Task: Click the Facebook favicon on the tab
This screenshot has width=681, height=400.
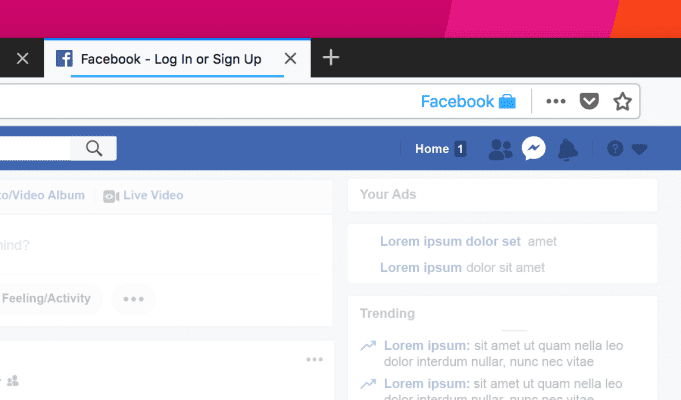Action: coord(64,59)
